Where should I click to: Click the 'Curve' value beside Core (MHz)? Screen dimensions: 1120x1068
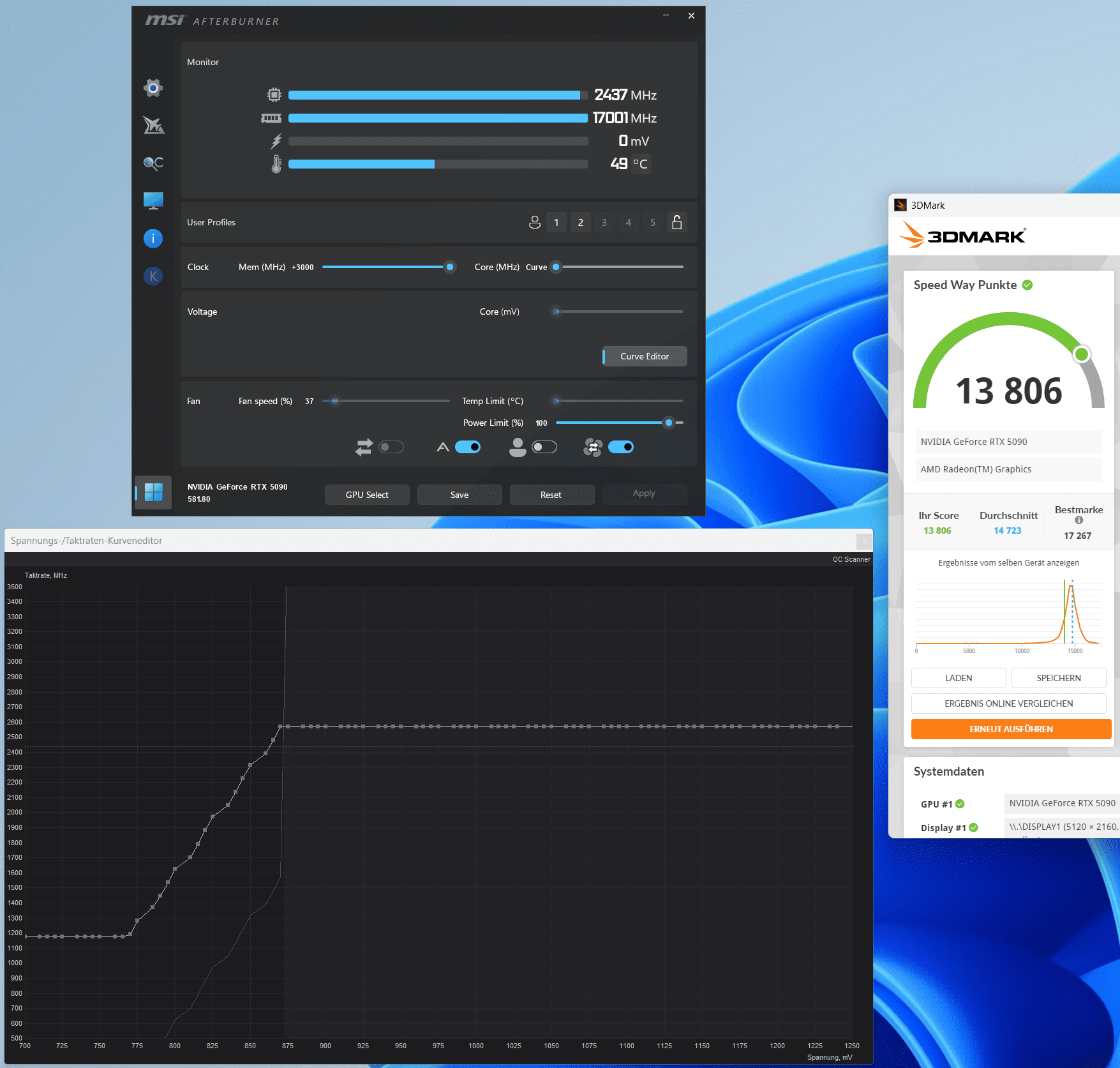point(536,267)
